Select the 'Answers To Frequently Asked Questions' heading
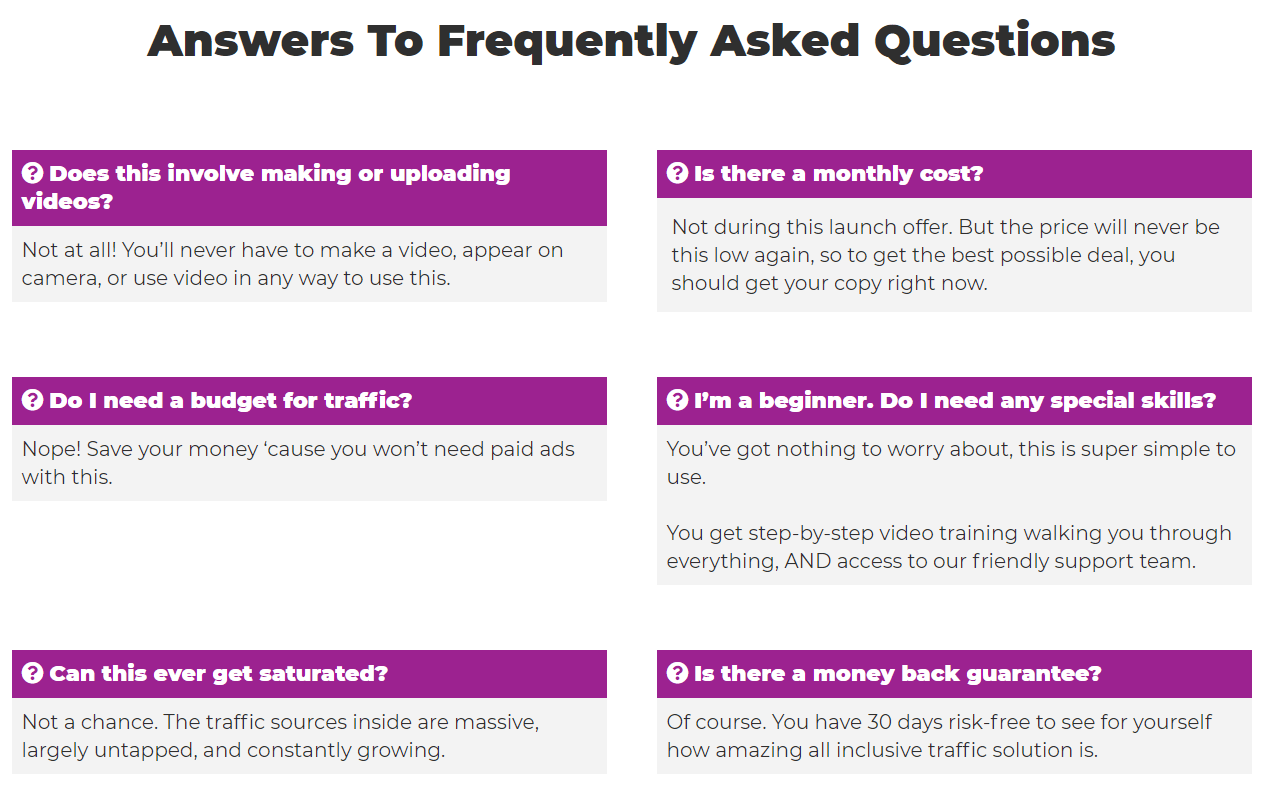Viewport: 1264px width, 803px height. [x=631, y=42]
